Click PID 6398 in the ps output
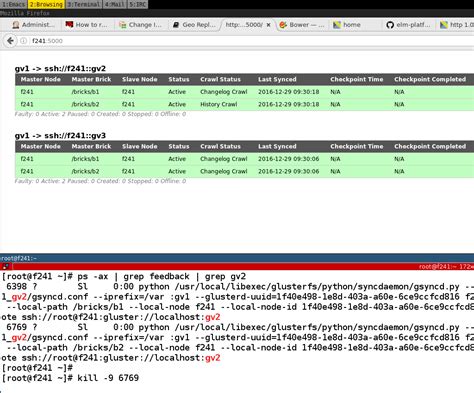Image resolution: width=474 pixels, height=393 pixels. pos(17,287)
